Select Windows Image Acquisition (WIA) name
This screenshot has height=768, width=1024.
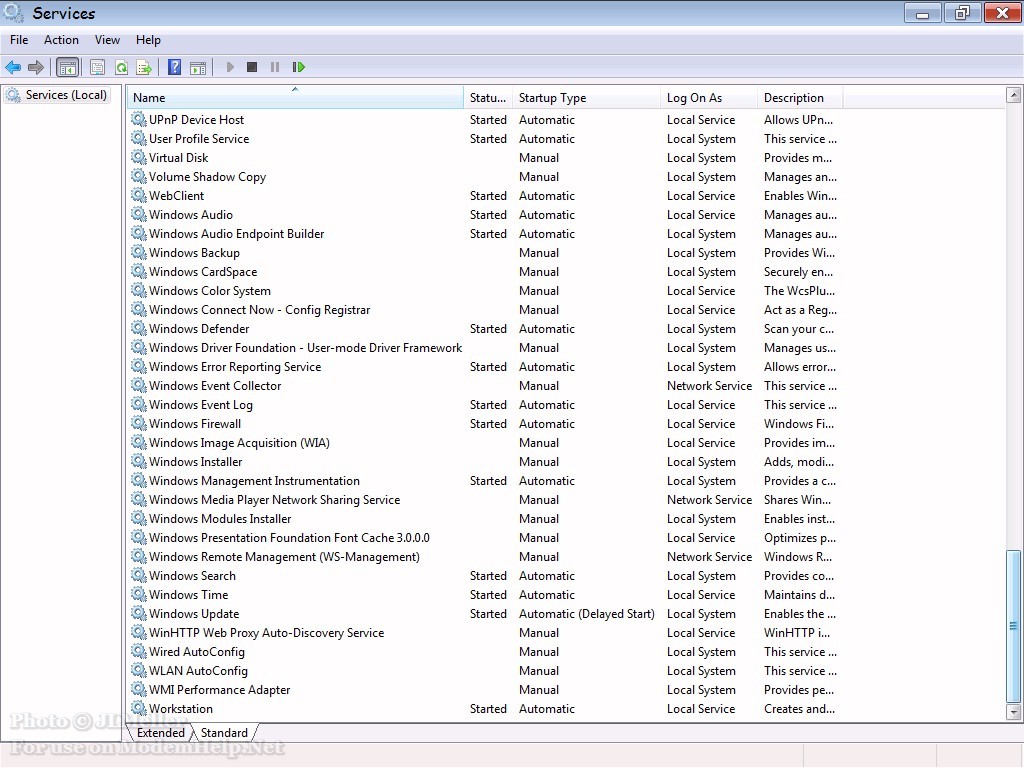[239, 442]
